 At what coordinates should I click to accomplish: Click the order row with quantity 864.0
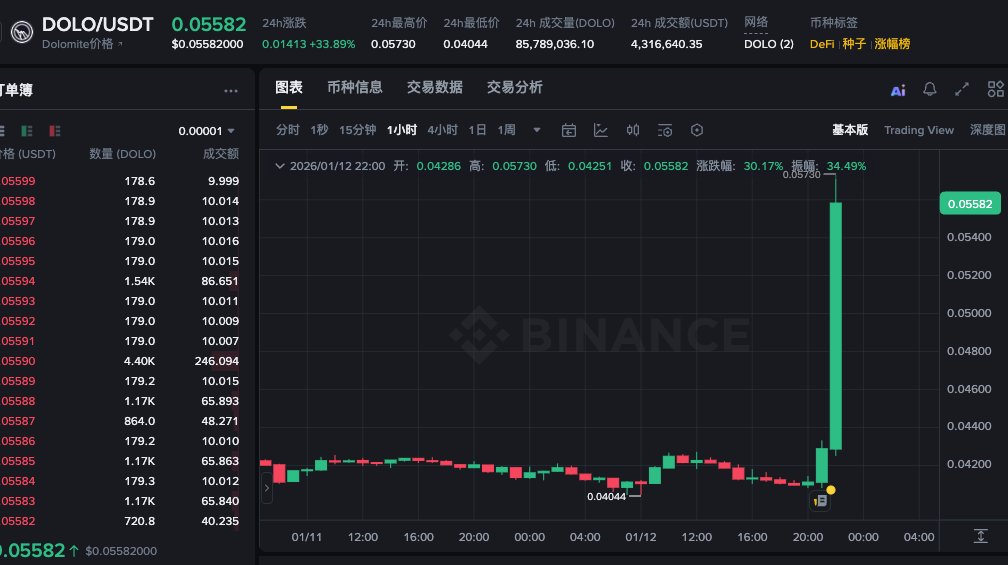120,421
